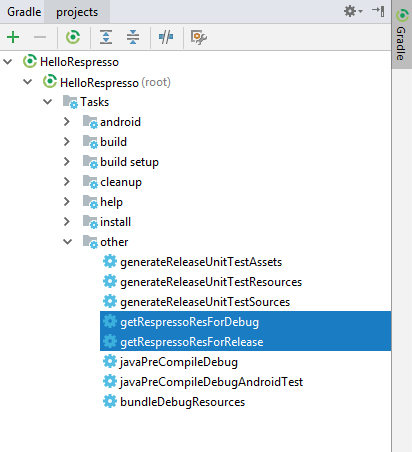Select generateReleaseUnitTestSources task text
The image size is (412, 452).
205,302
